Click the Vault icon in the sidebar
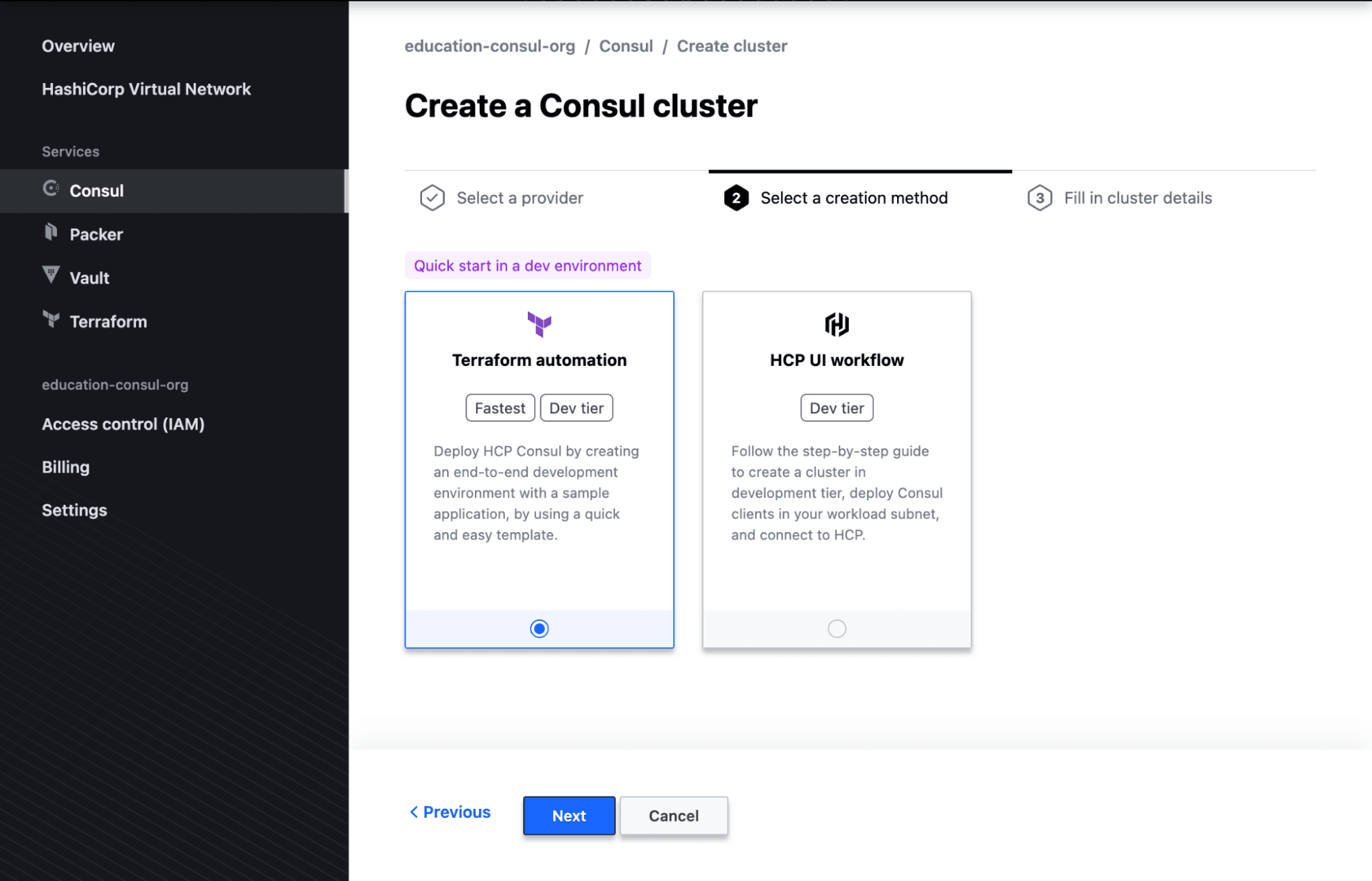Image resolution: width=1372 pixels, height=881 pixels. [x=52, y=276]
